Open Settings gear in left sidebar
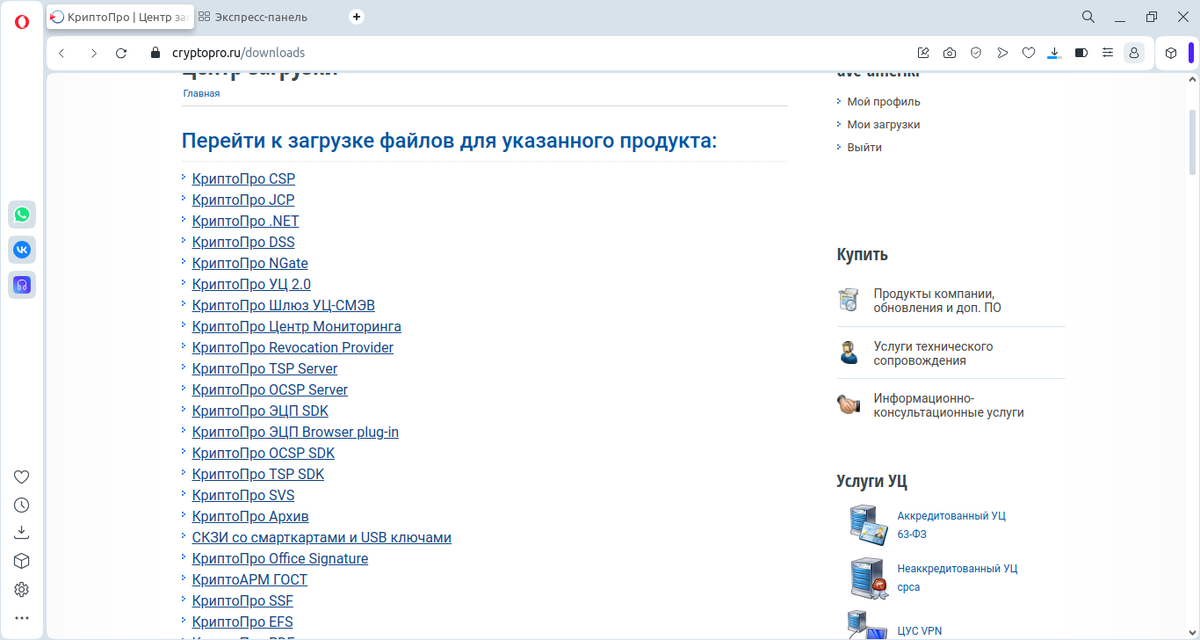The width and height of the screenshot is (1200, 640). click(x=22, y=590)
